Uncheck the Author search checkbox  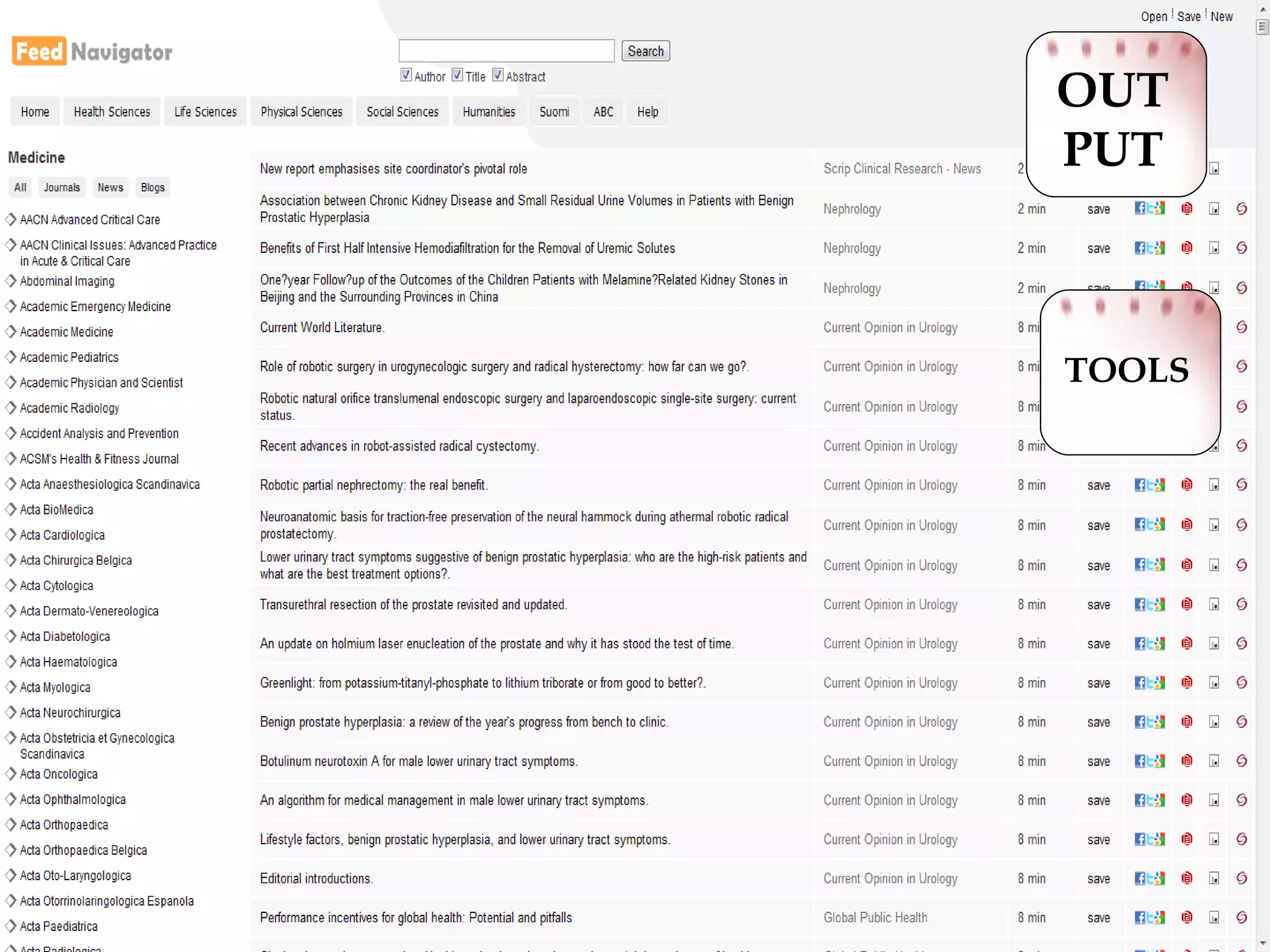[406, 75]
